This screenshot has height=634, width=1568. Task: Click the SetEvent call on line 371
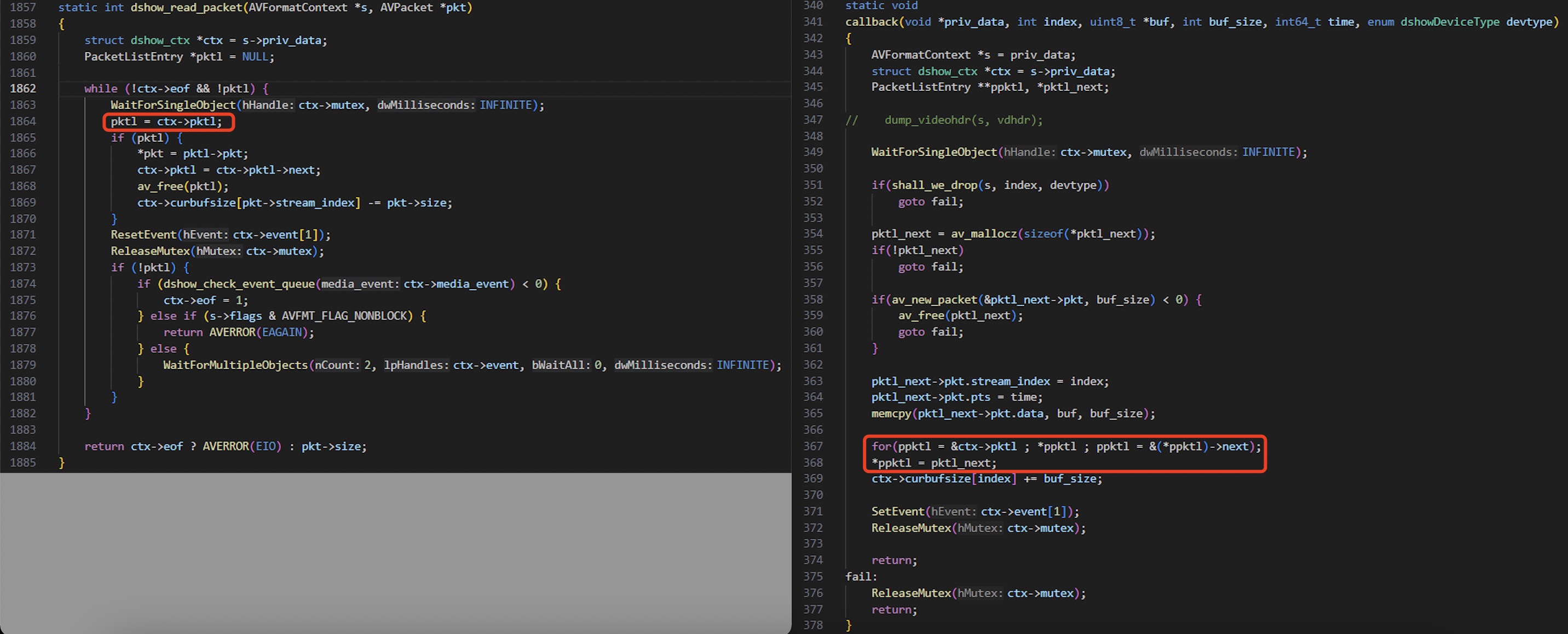coord(897,512)
